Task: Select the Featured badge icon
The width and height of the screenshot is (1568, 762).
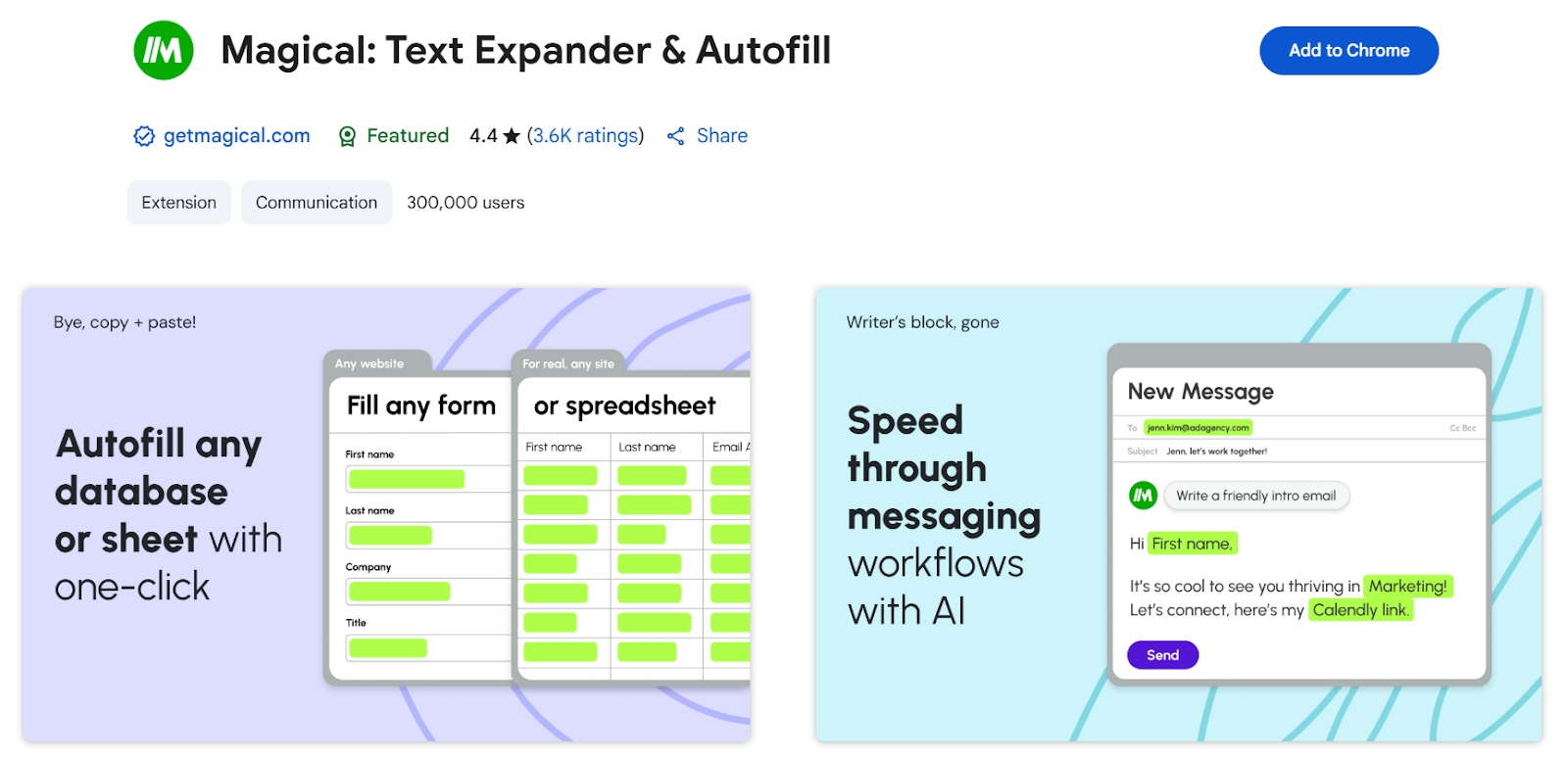Action: point(347,135)
